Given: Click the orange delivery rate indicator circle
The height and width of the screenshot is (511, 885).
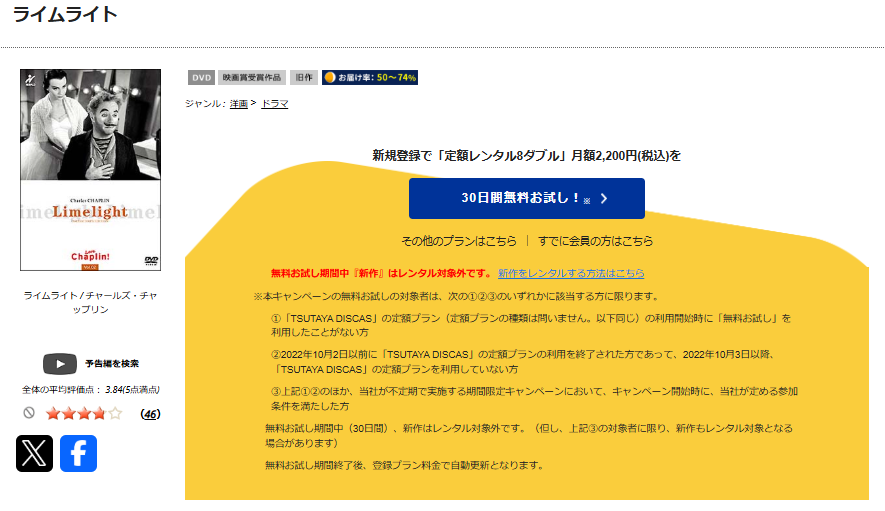Looking at the screenshot, I should point(330,77).
